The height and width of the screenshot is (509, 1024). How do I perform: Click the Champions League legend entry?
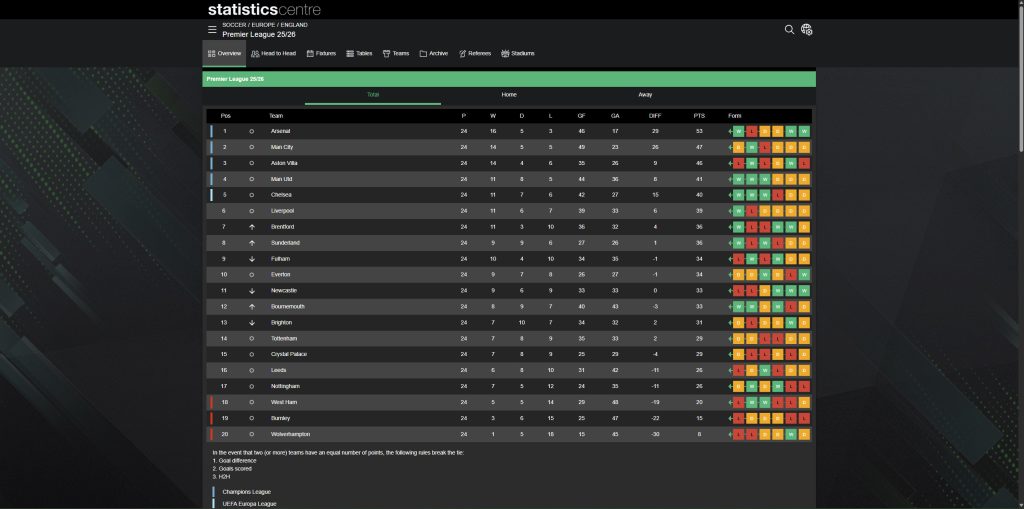tap(246, 492)
